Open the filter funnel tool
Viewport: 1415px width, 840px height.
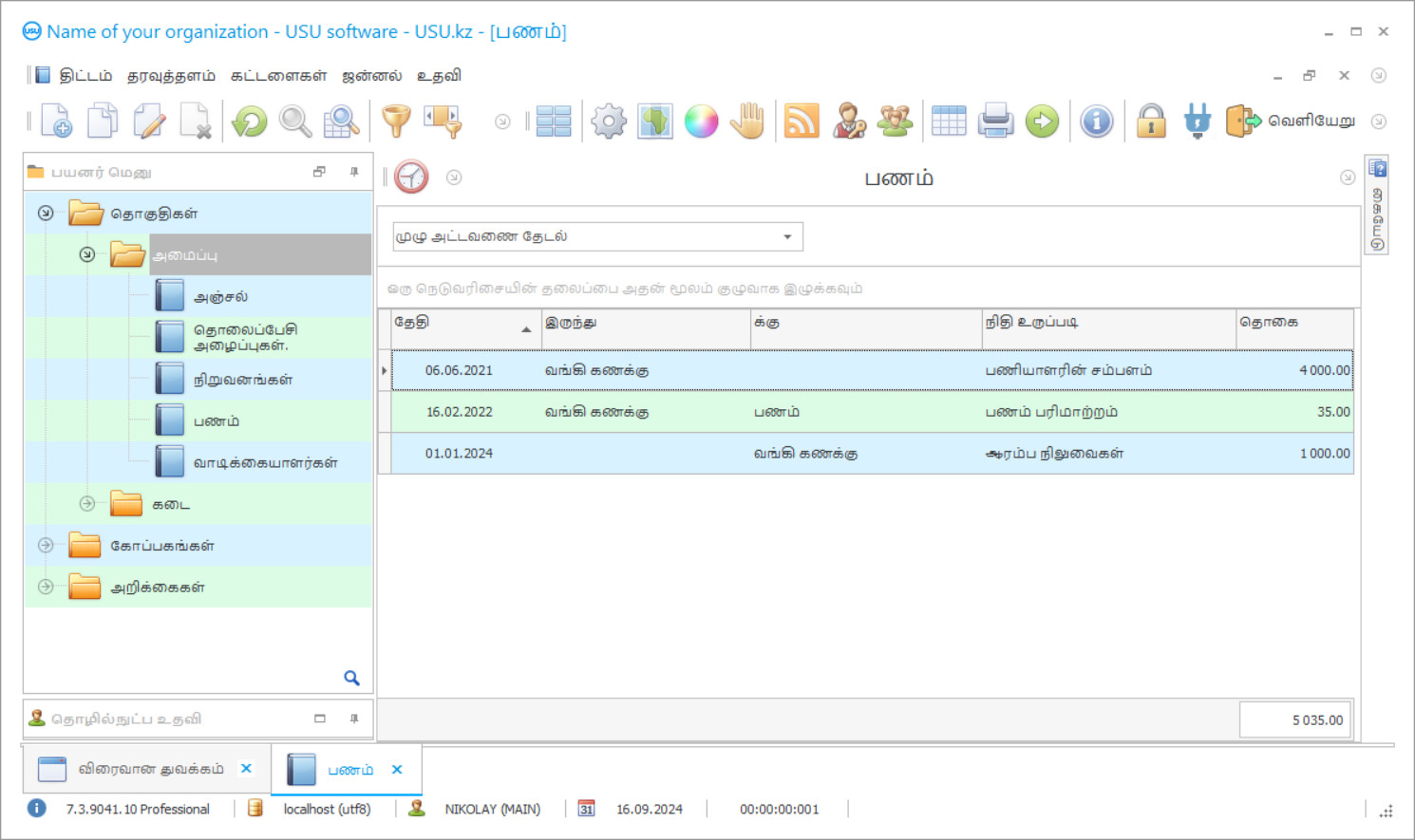tap(396, 121)
